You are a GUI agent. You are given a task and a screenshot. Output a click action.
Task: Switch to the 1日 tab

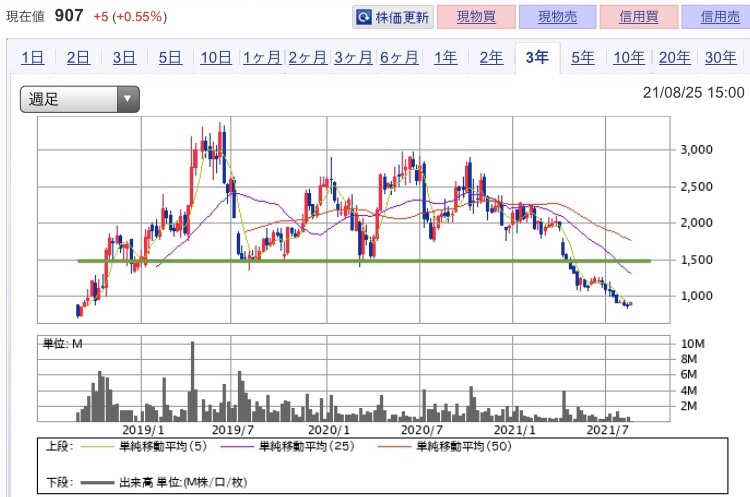pyautogui.click(x=31, y=57)
